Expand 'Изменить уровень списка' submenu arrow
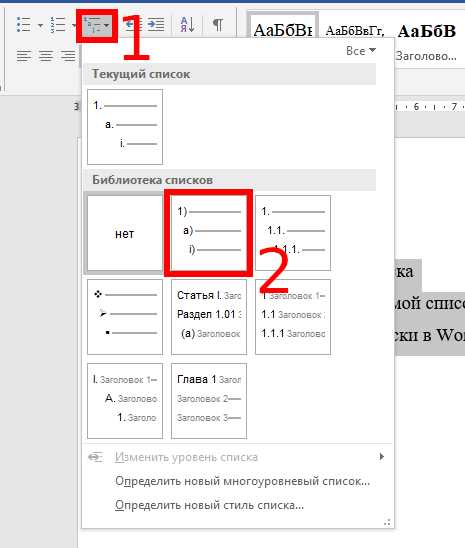 [x=382, y=457]
